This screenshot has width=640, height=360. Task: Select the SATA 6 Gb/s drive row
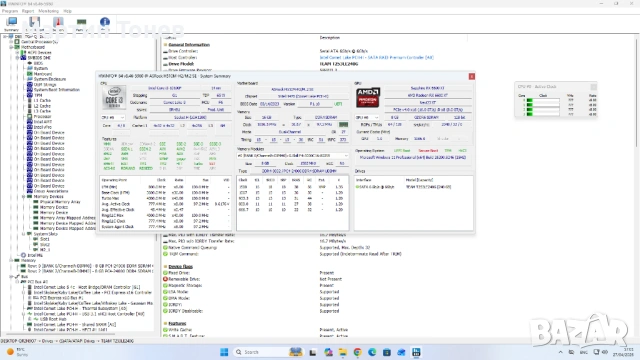pos(413,187)
